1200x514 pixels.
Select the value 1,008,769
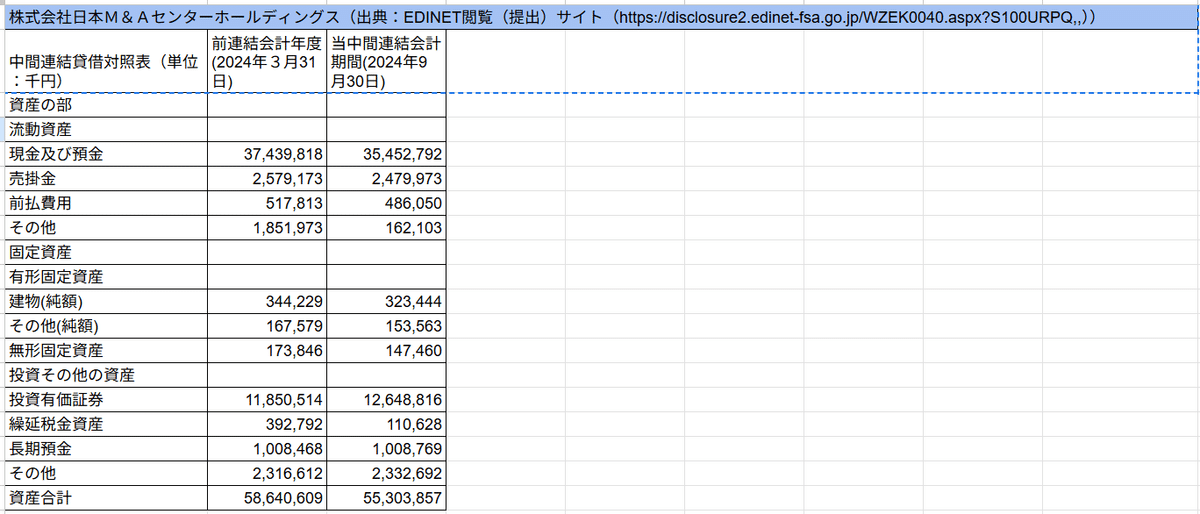pos(385,448)
